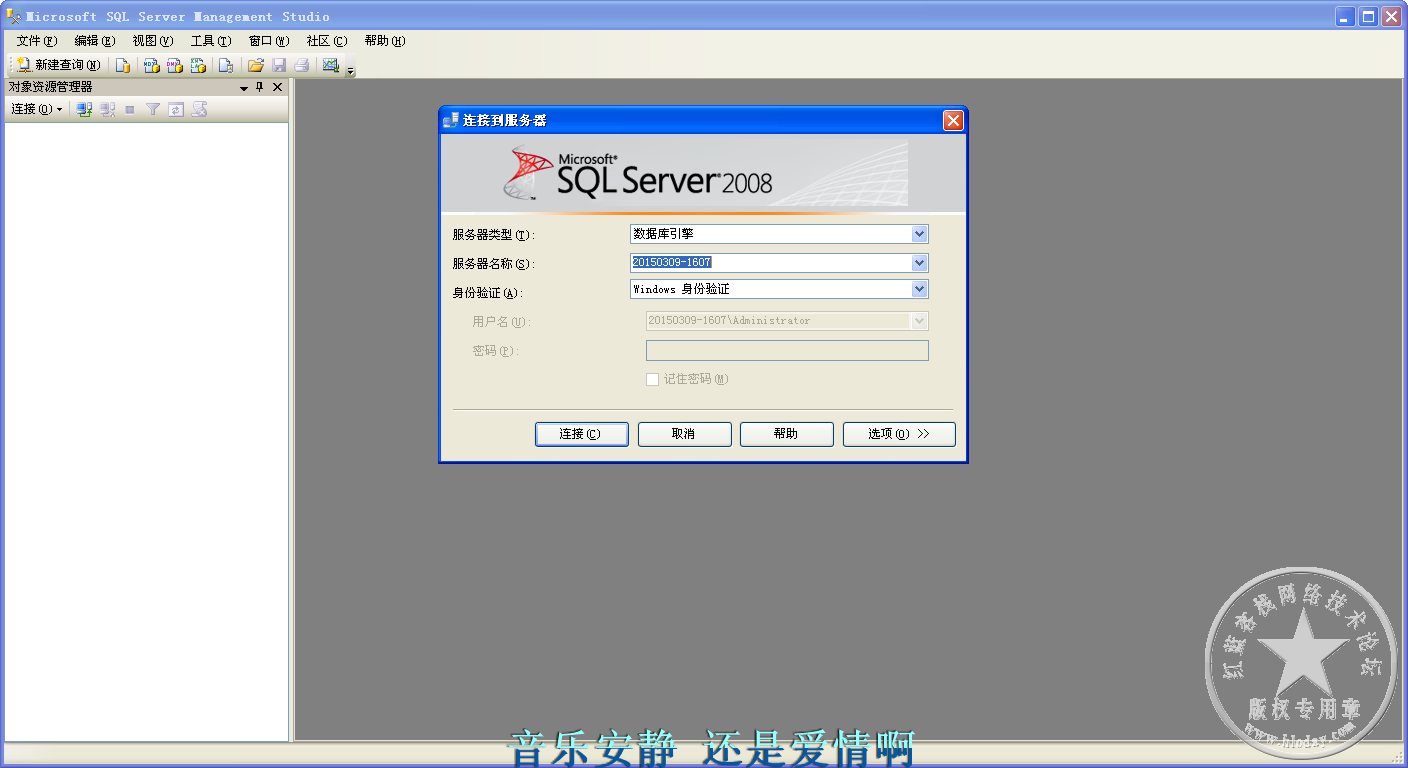Click the Save floppy disk icon

[279, 65]
